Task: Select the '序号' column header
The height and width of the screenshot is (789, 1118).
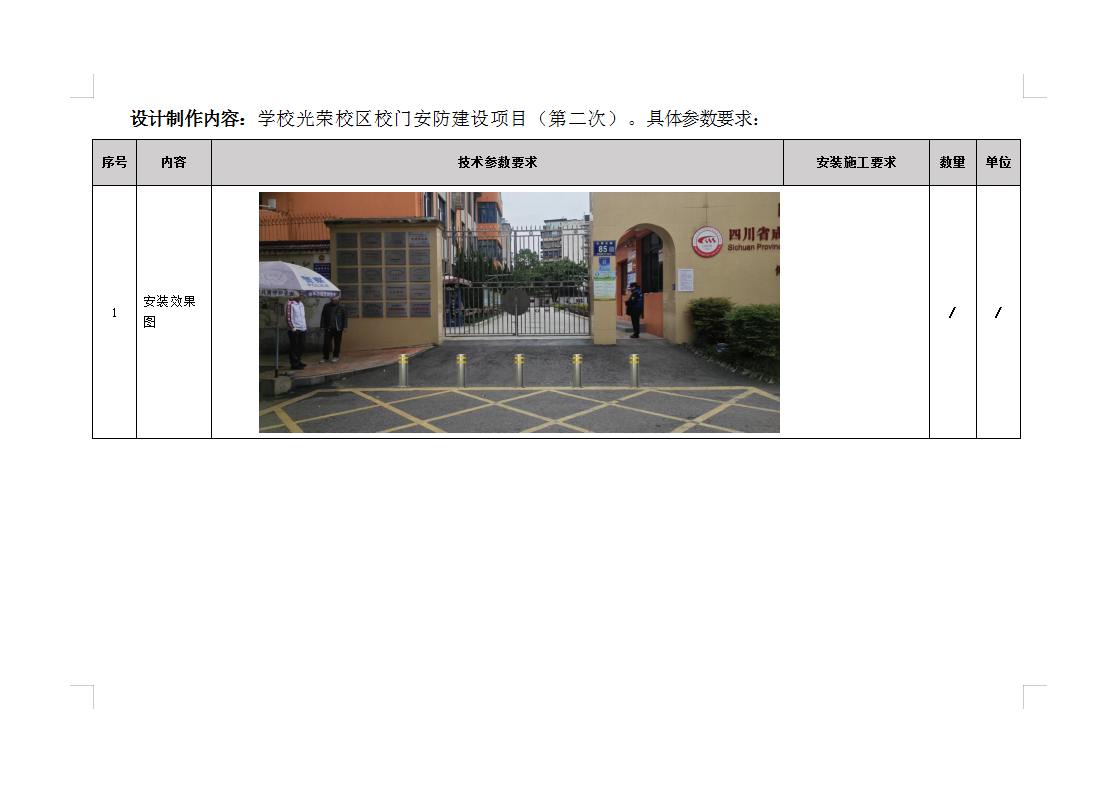Action: tap(114, 163)
